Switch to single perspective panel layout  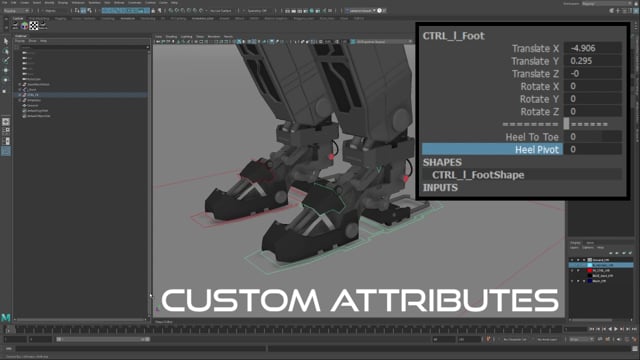[6, 122]
